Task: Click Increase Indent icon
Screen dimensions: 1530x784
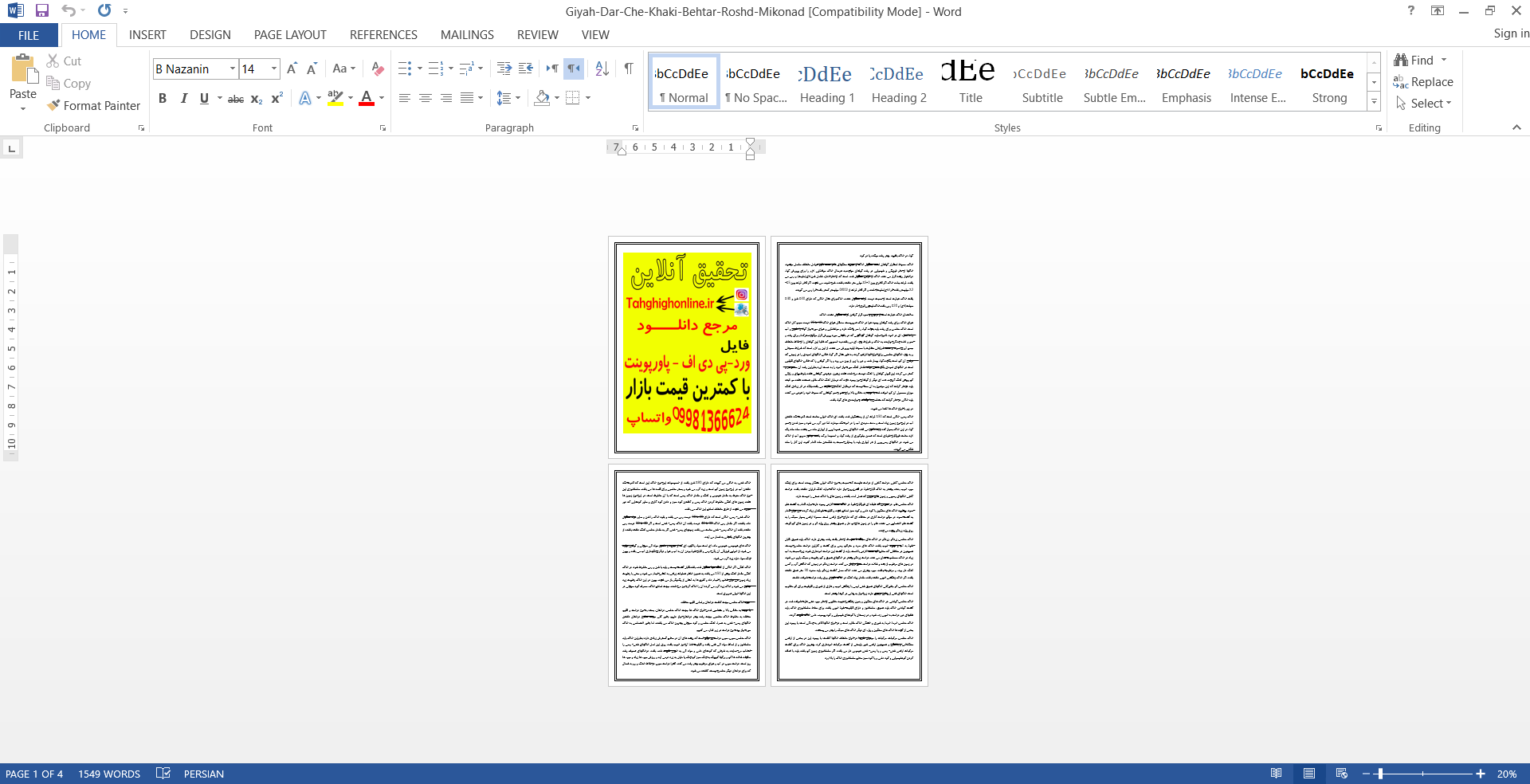Action: 504,69
